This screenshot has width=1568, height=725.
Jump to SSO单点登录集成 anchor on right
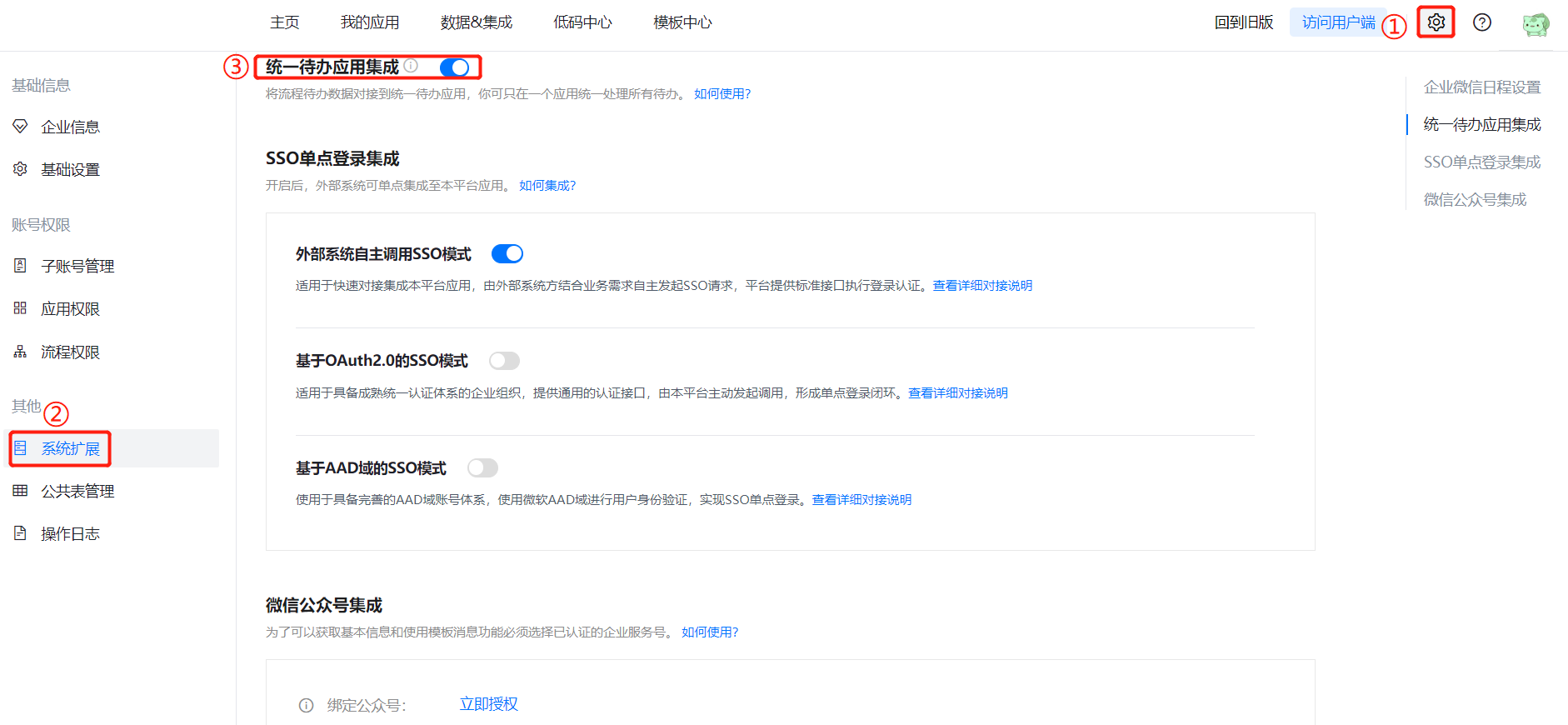1481,162
